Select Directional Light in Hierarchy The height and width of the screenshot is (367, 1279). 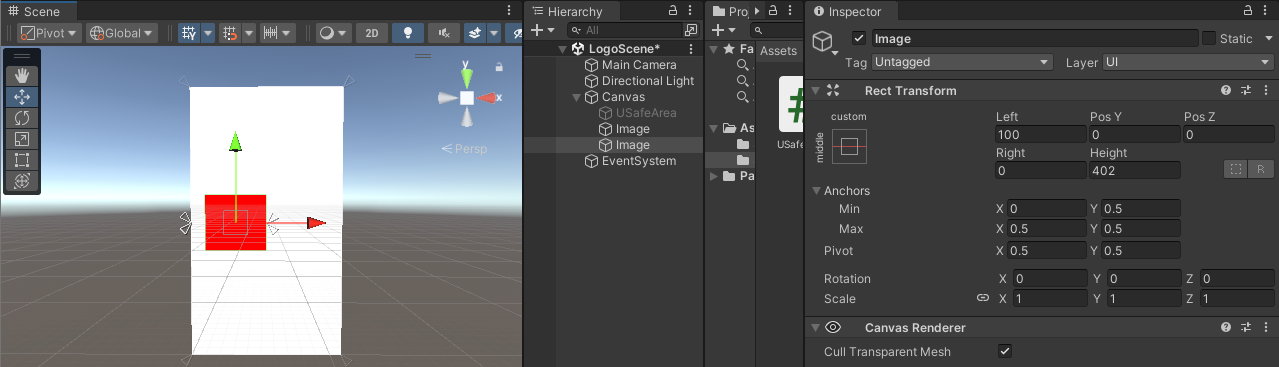tap(648, 81)
